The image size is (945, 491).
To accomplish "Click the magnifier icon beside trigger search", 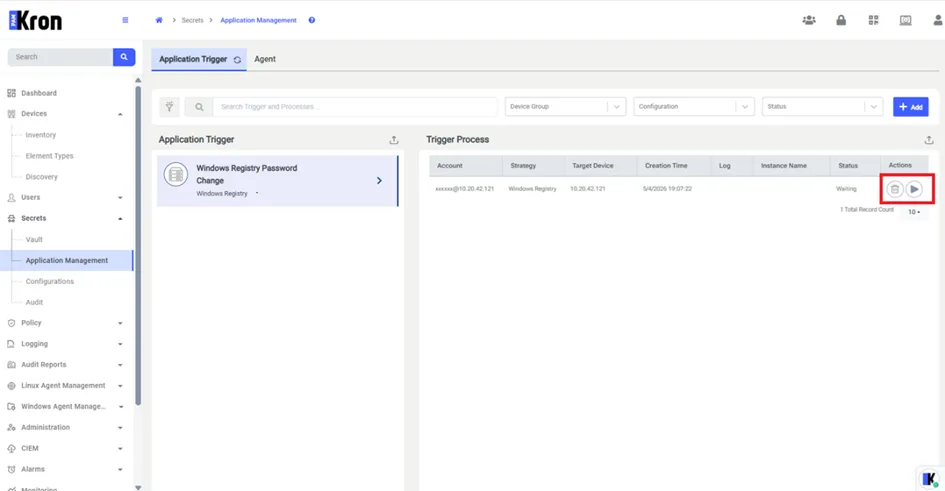I will 199,107.
